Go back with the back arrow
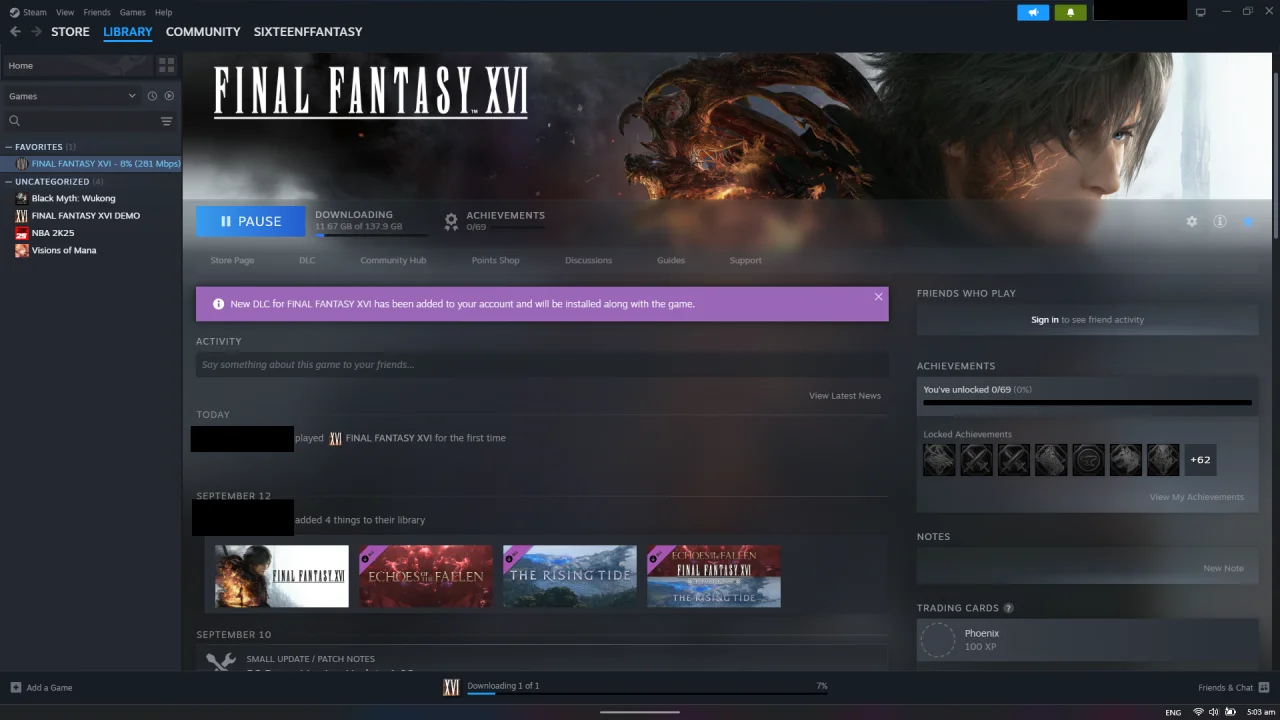The height and width of the screenshot is (720, 1280). click(x=15, y=32)
